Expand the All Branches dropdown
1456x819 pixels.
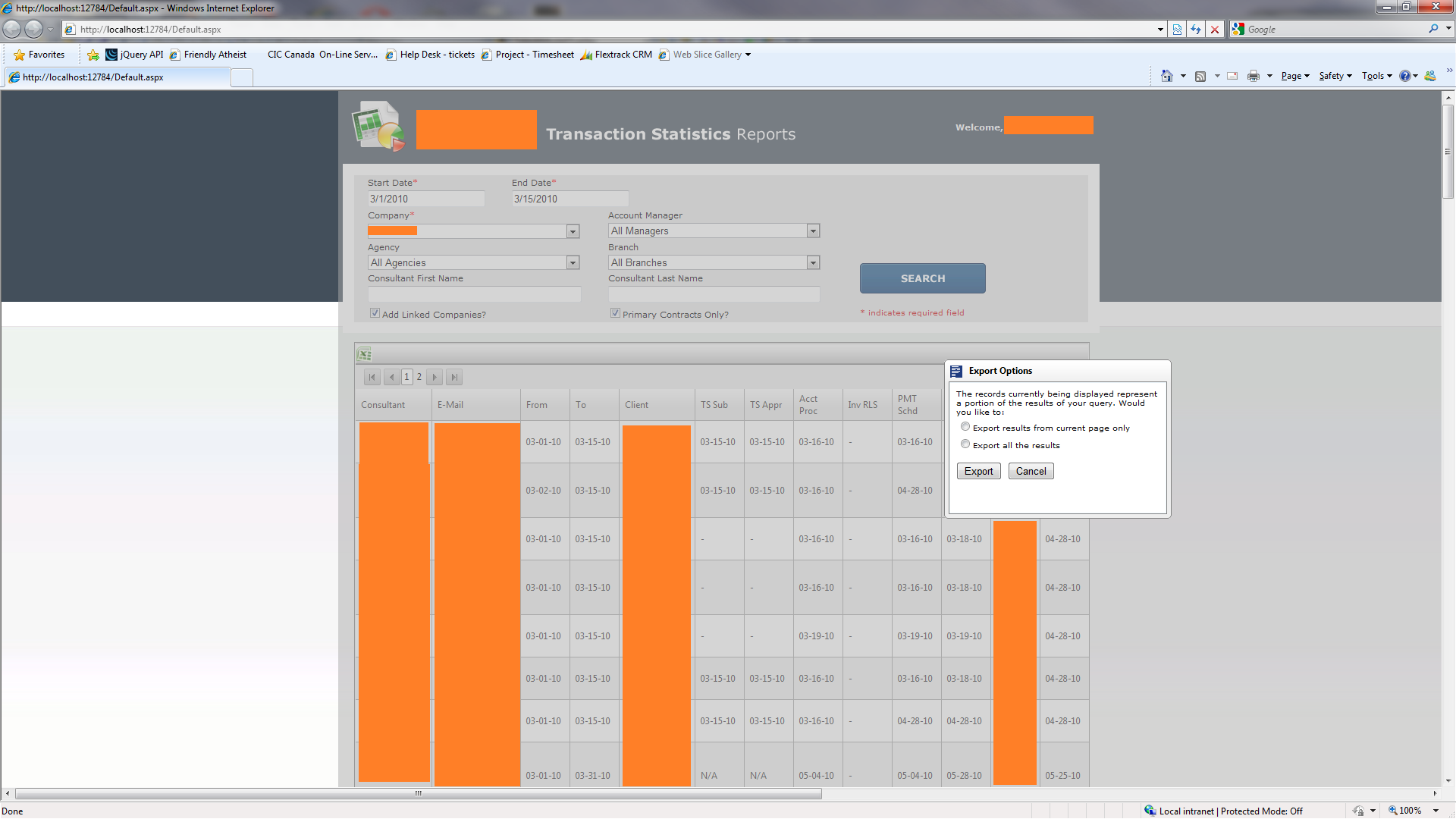813,262
